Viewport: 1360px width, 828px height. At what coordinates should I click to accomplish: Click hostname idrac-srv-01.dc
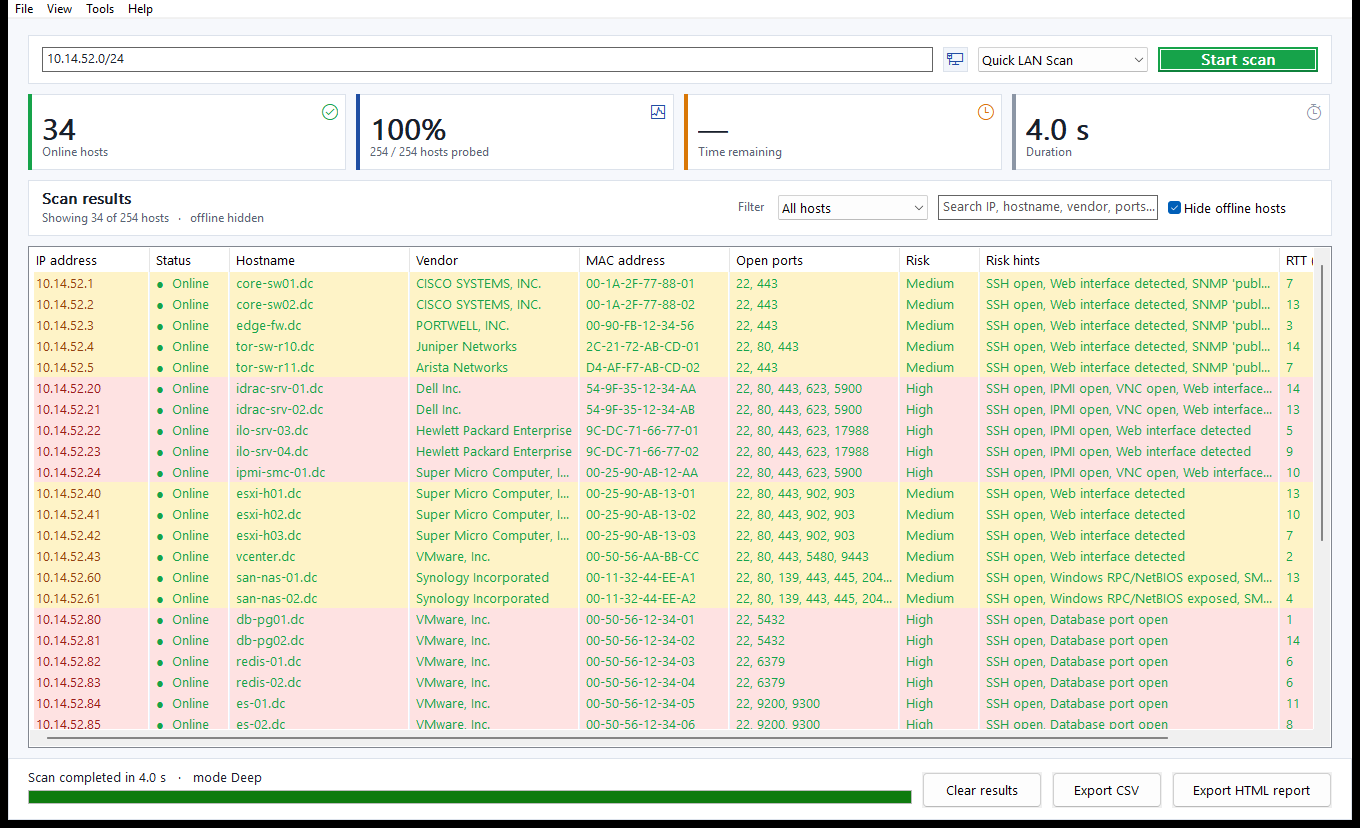coord(280,389)
